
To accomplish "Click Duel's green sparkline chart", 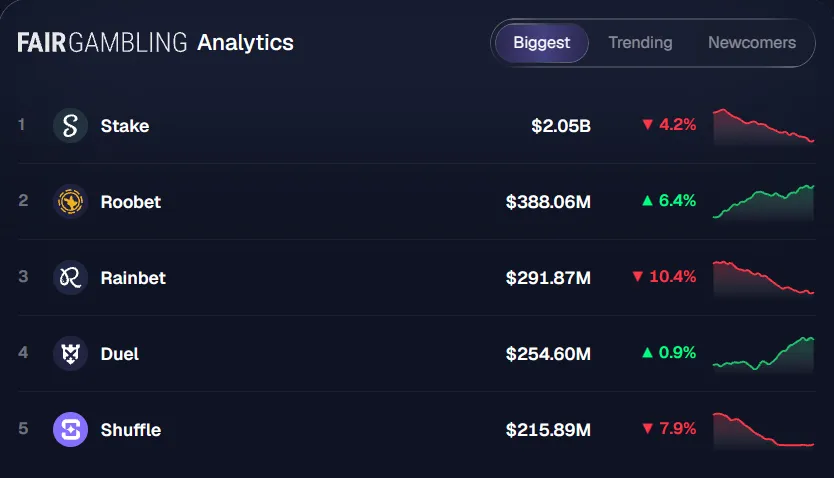I will pos(763,355).
